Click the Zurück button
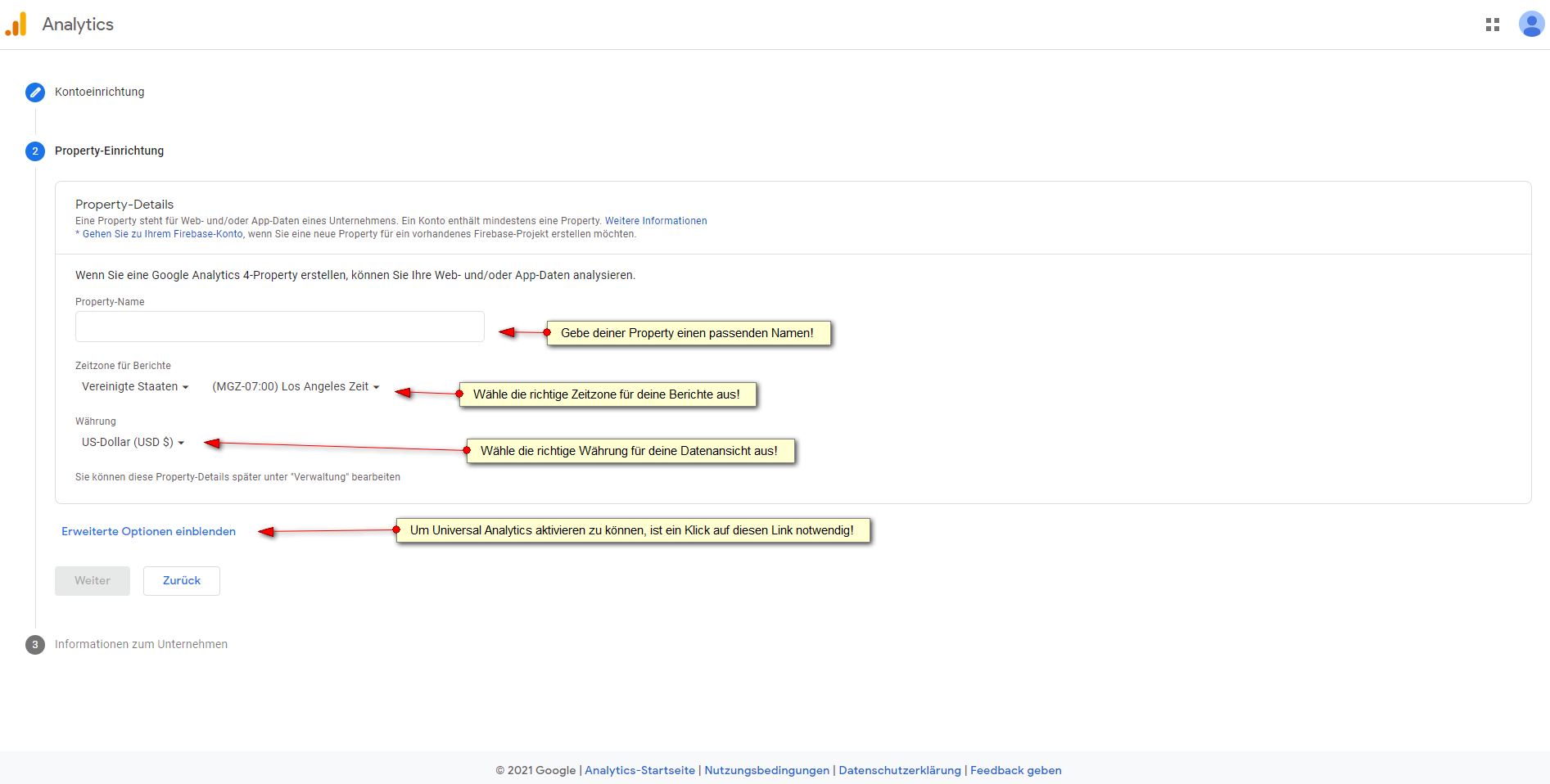Viewport: 1550px width, 784px height. click(x=182, y=581)
